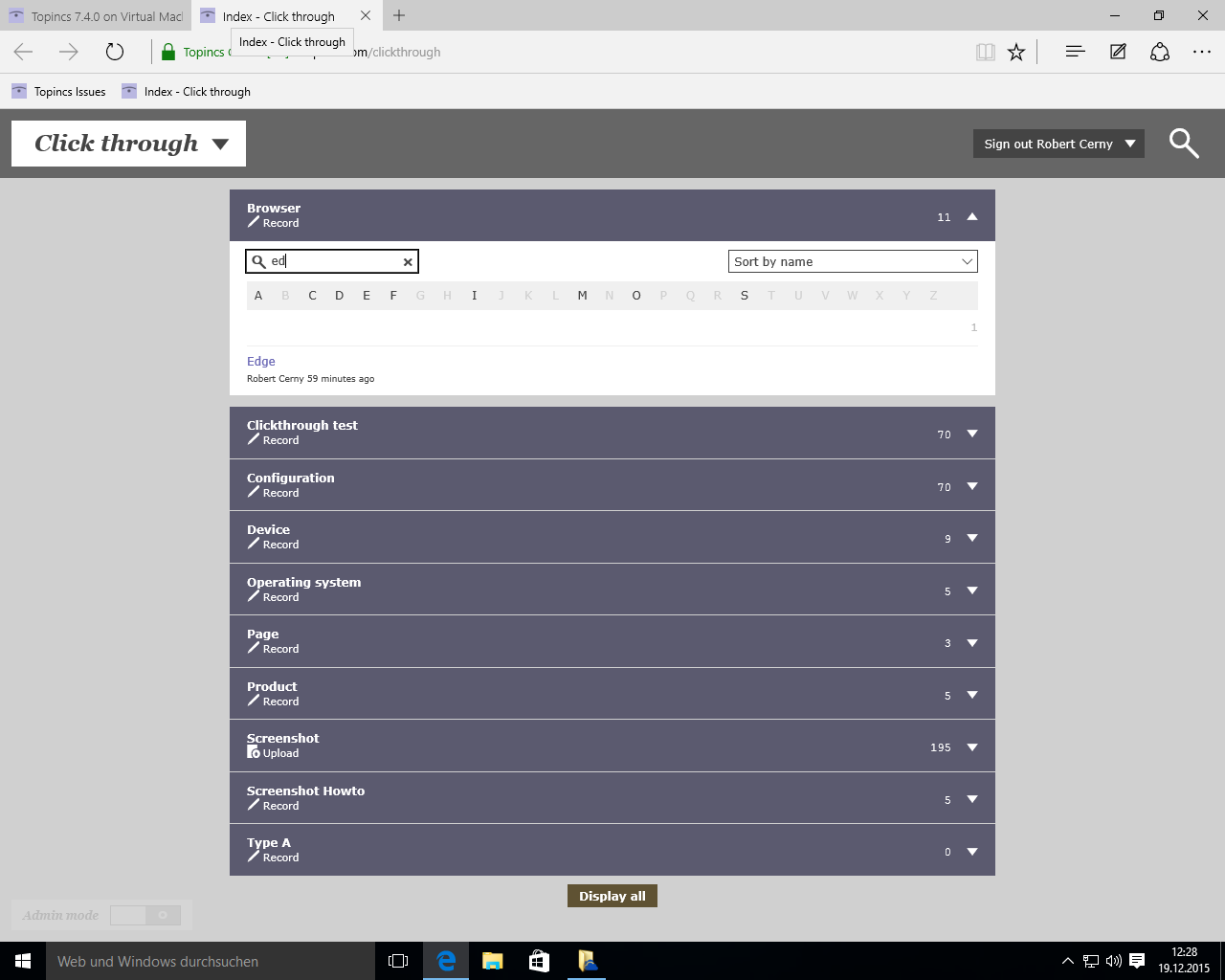
Task: Open the Edge Hub menu icon
Action: coord(1075,52)
